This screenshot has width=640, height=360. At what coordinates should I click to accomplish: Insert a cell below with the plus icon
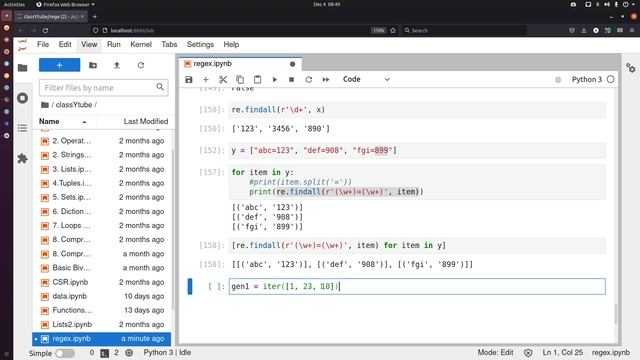point(206,80)
